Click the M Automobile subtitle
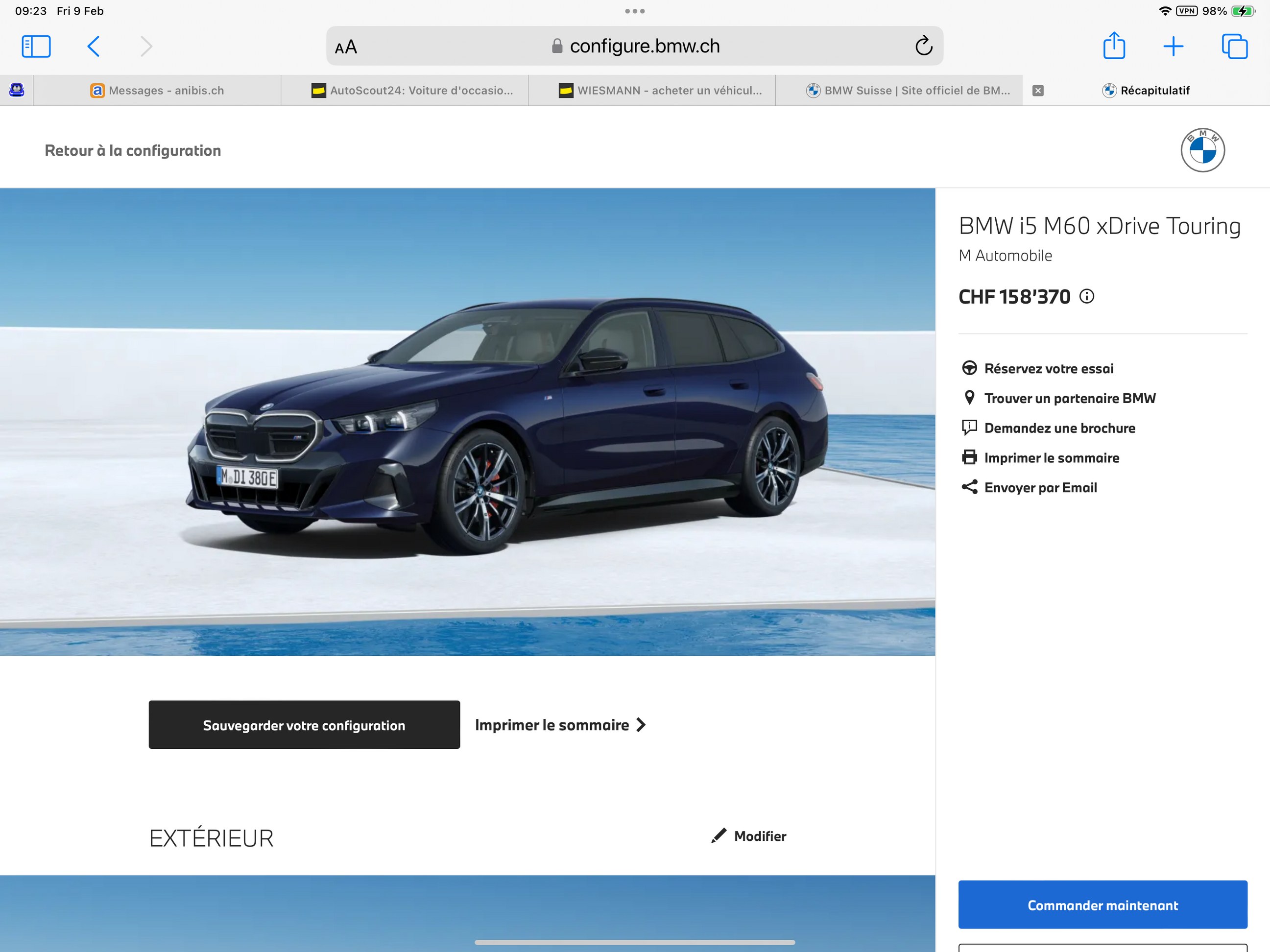 point(1006,256)
